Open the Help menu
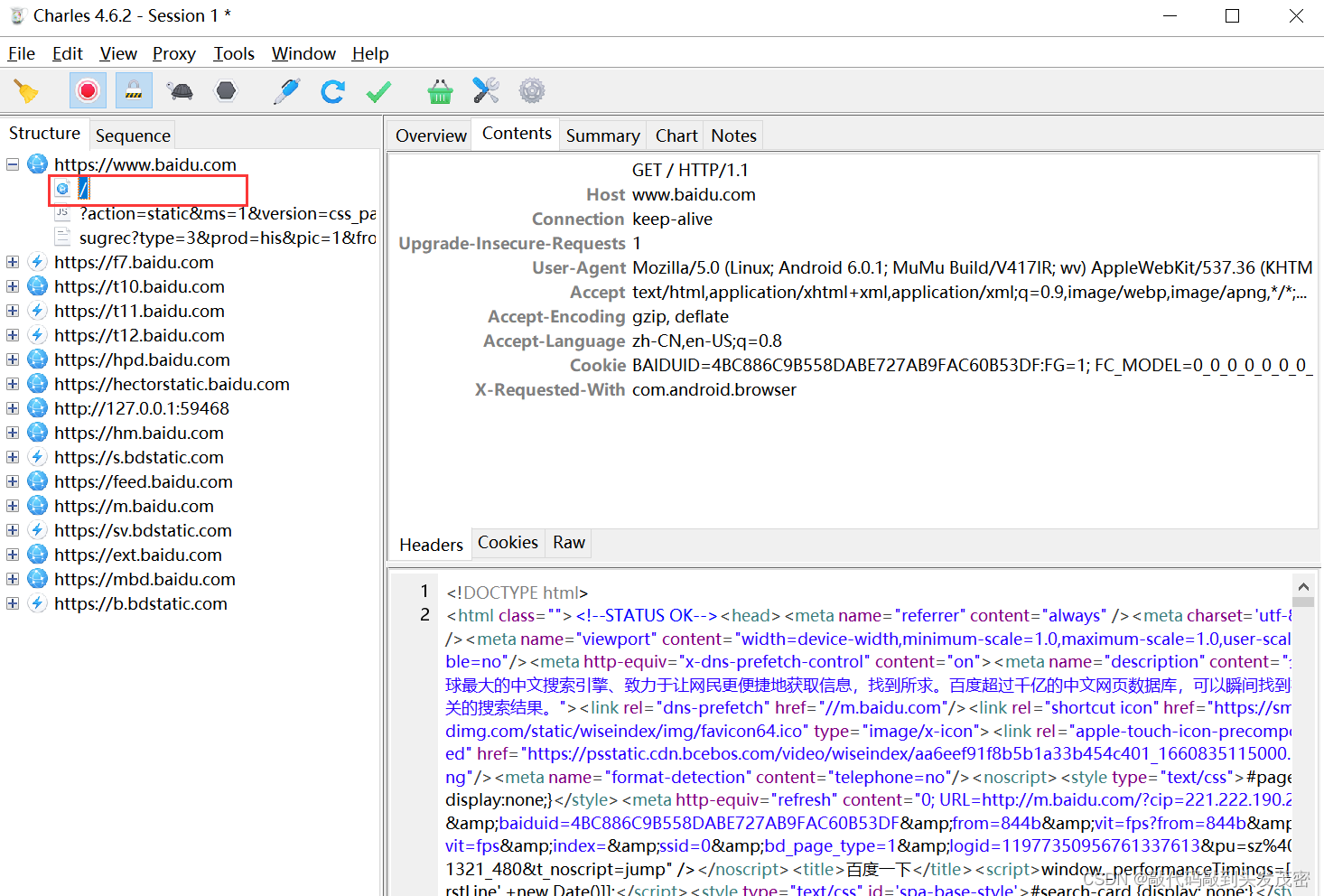Screen dimensions: 1324x896 tap(370, 53)
